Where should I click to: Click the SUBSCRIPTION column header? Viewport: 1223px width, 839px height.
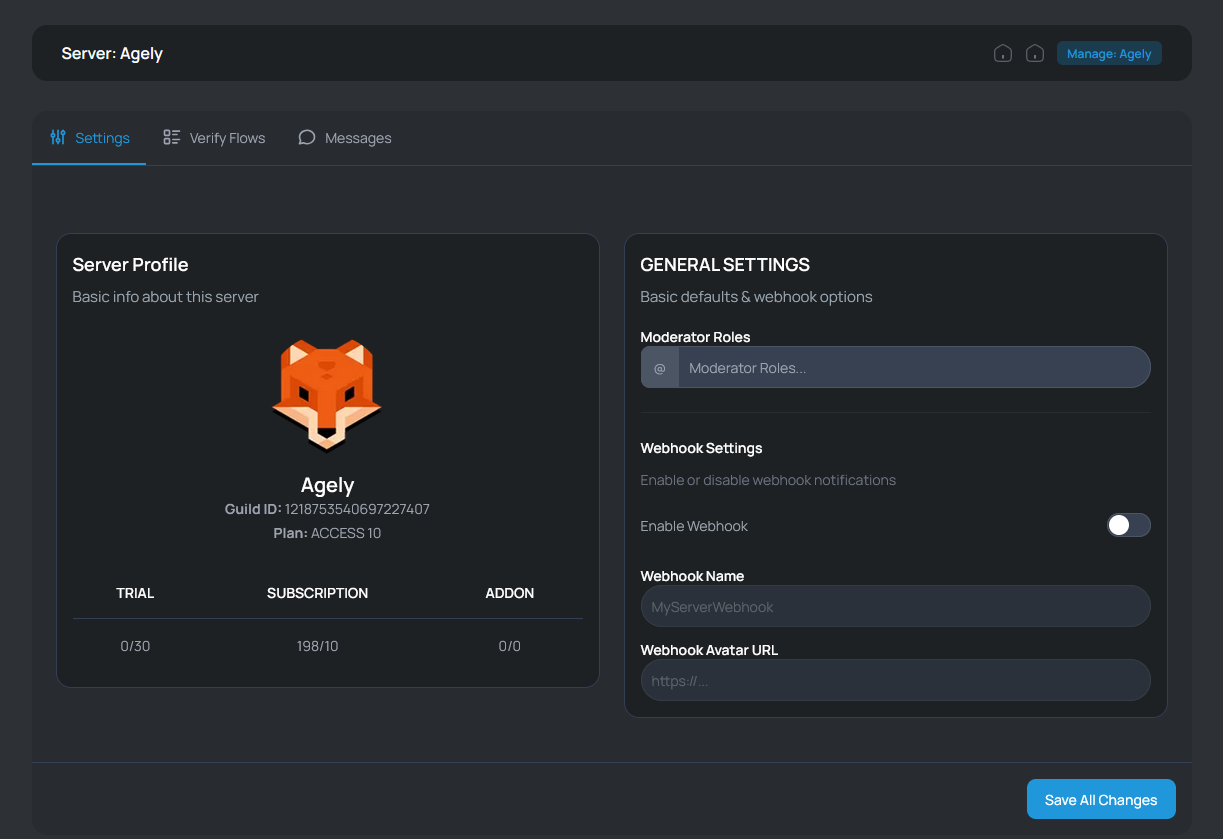[x=317, y=593]
